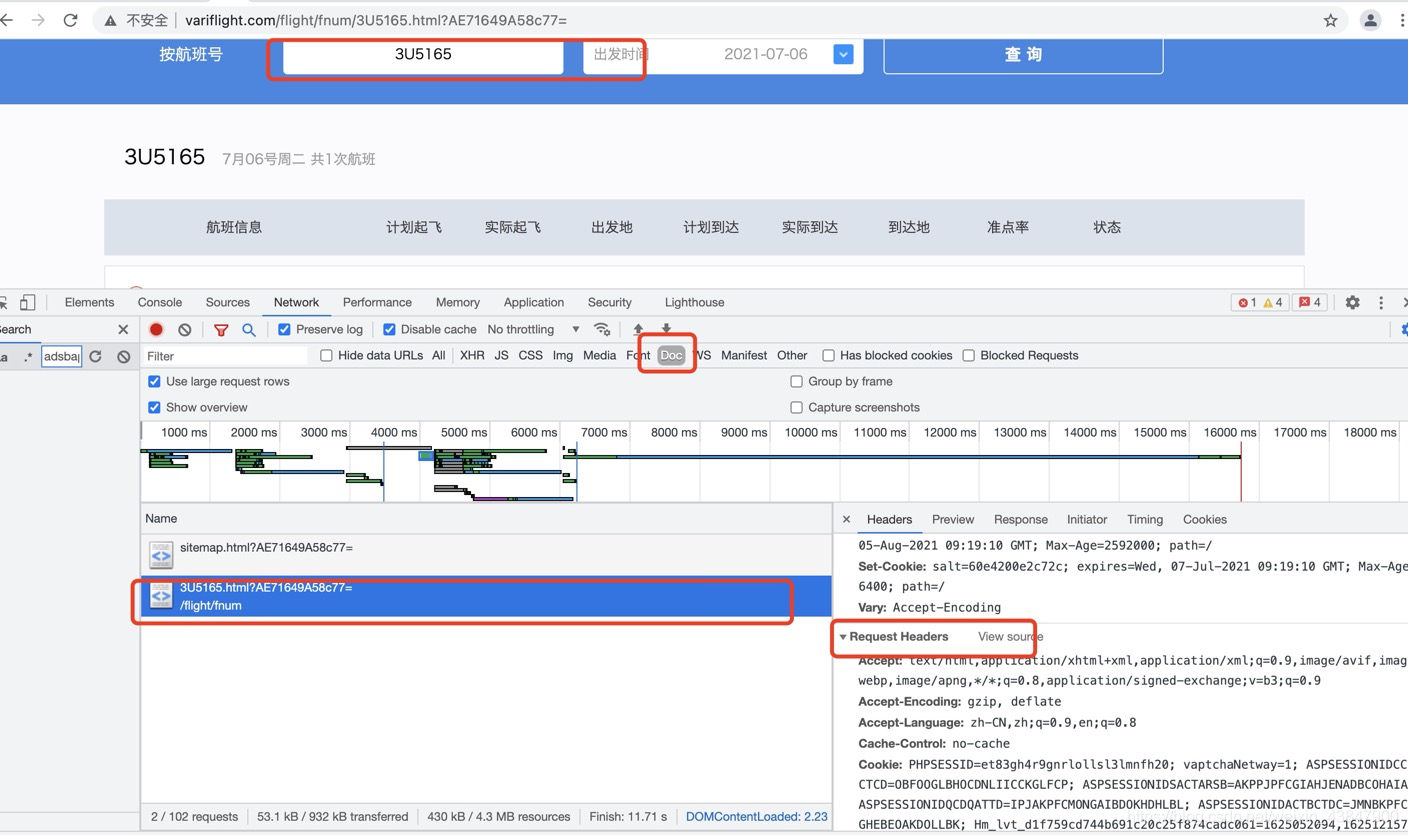Open network search with magnifier icon
Screen dimensions: 1408x835
coord(249,329)
